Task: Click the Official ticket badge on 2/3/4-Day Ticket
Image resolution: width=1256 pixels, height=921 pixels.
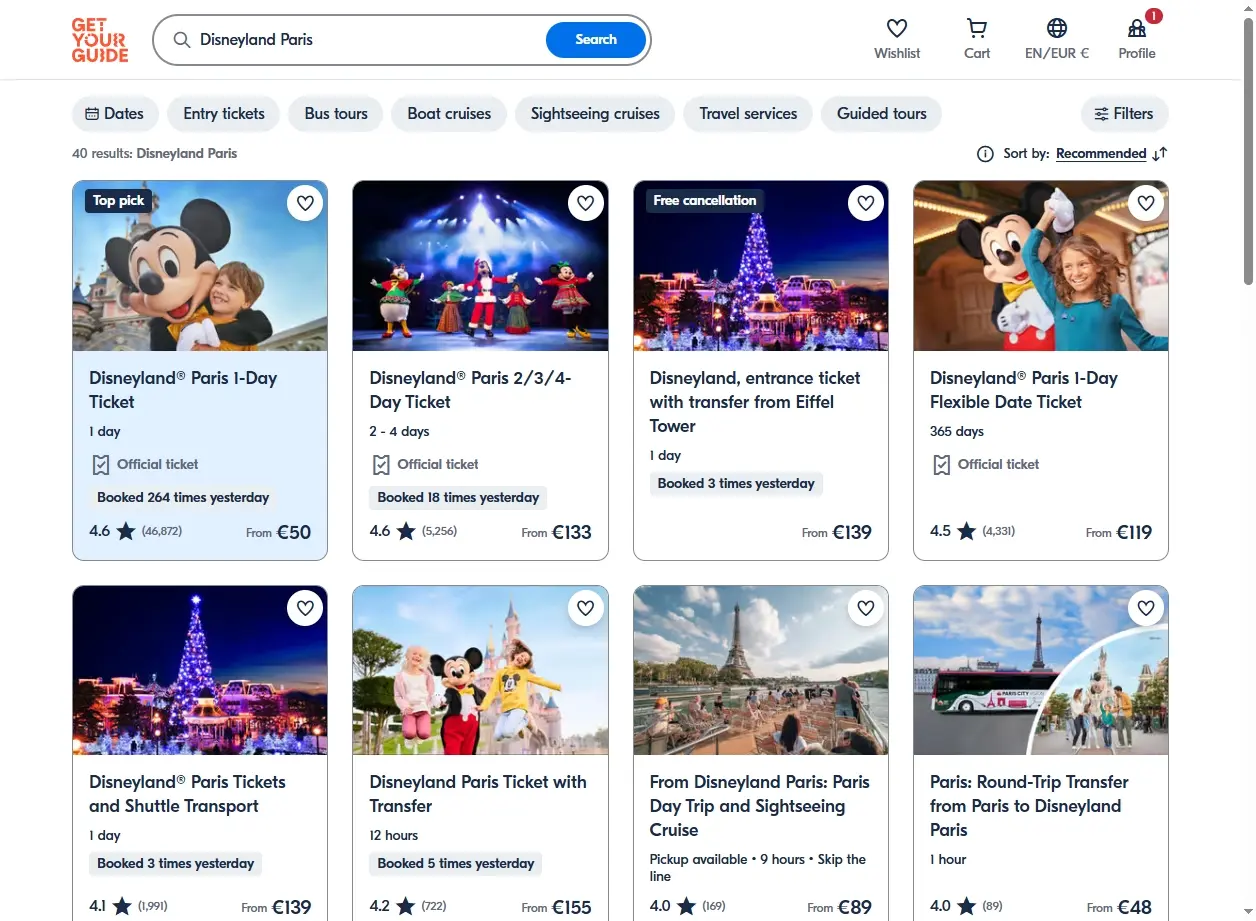Action: click(x=425, y=464)
